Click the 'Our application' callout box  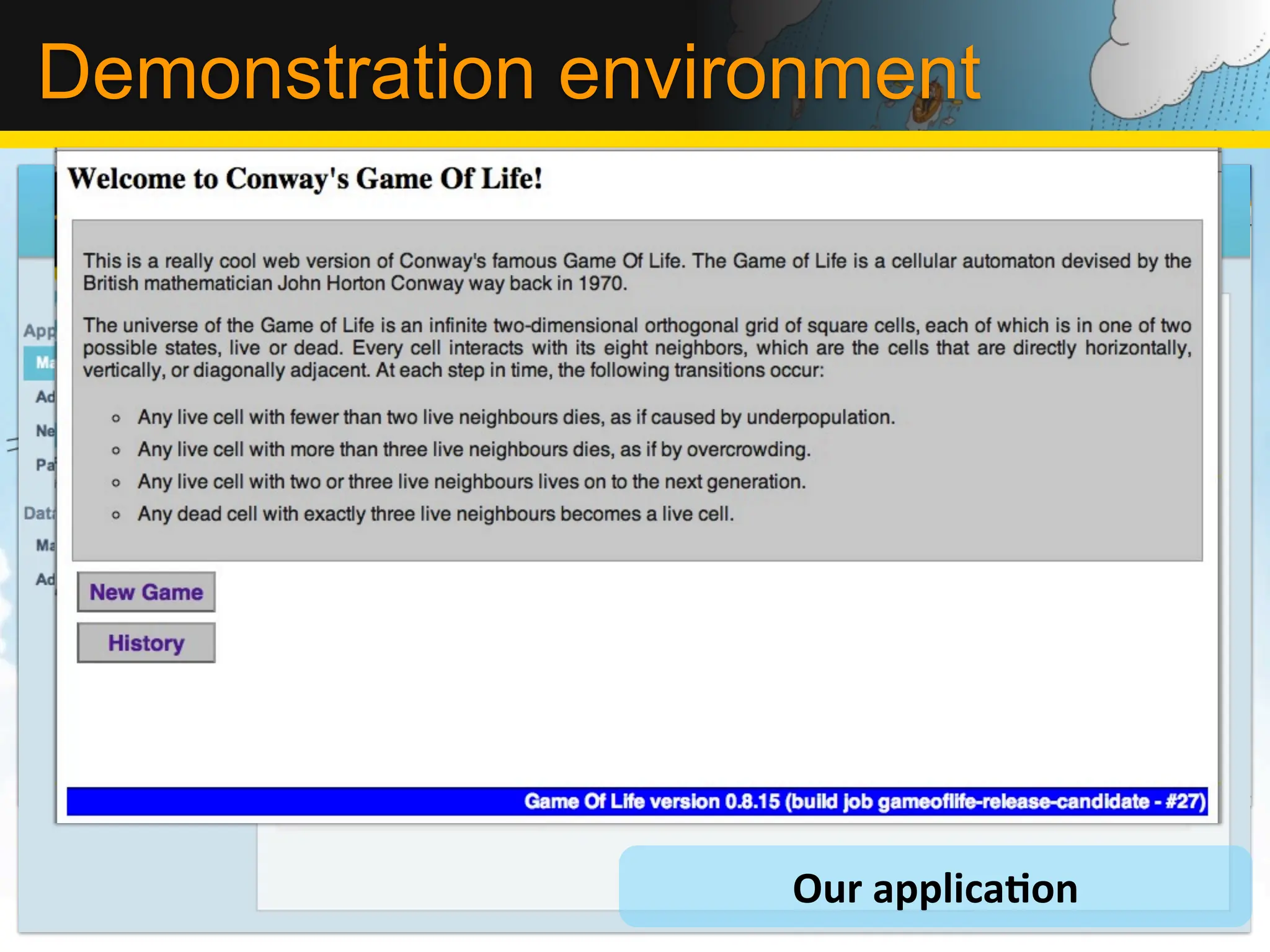coord(935,888)
